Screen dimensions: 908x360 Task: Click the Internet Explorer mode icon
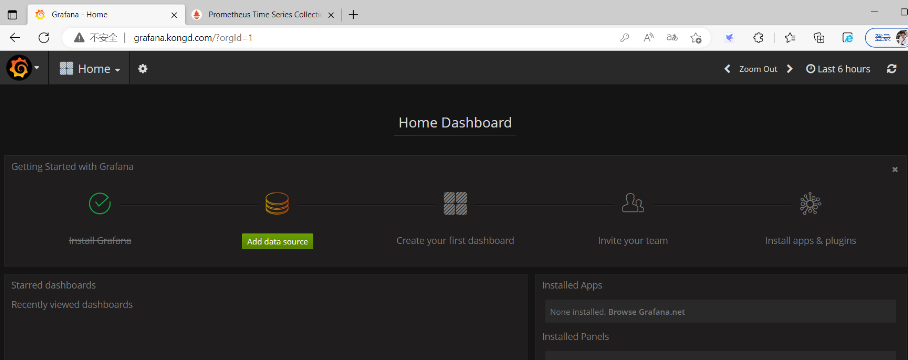point(847,38)
